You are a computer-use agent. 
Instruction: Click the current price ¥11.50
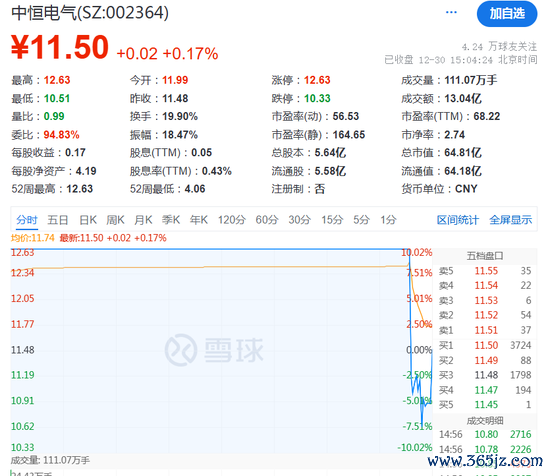tap(60, 47)
